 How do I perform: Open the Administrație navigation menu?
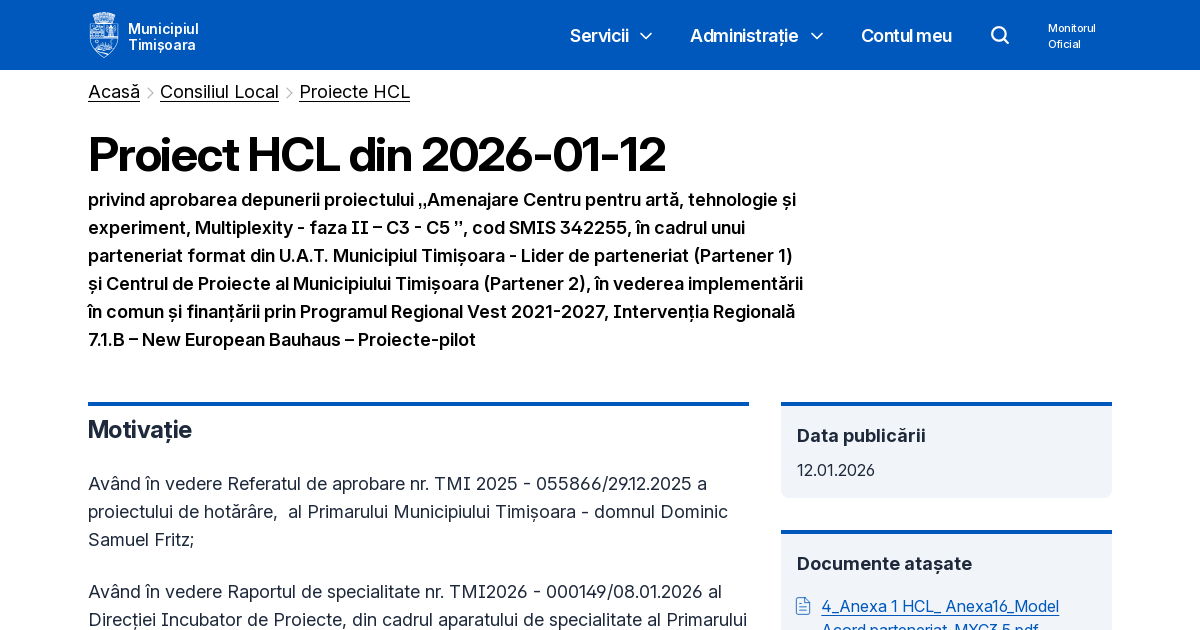coord(744,35)
